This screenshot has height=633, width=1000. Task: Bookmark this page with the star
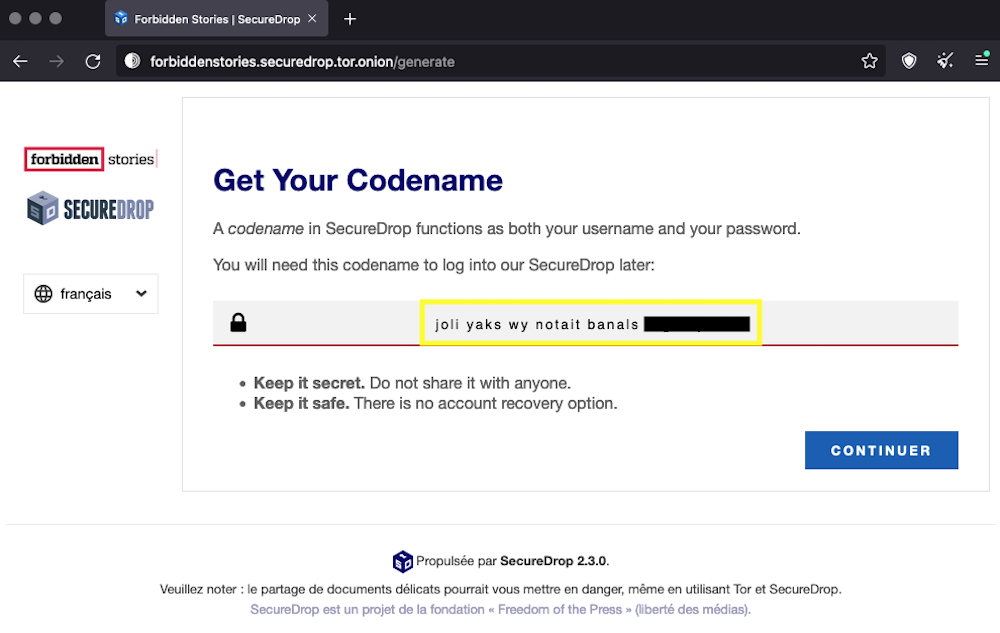[x=869, y=61]
